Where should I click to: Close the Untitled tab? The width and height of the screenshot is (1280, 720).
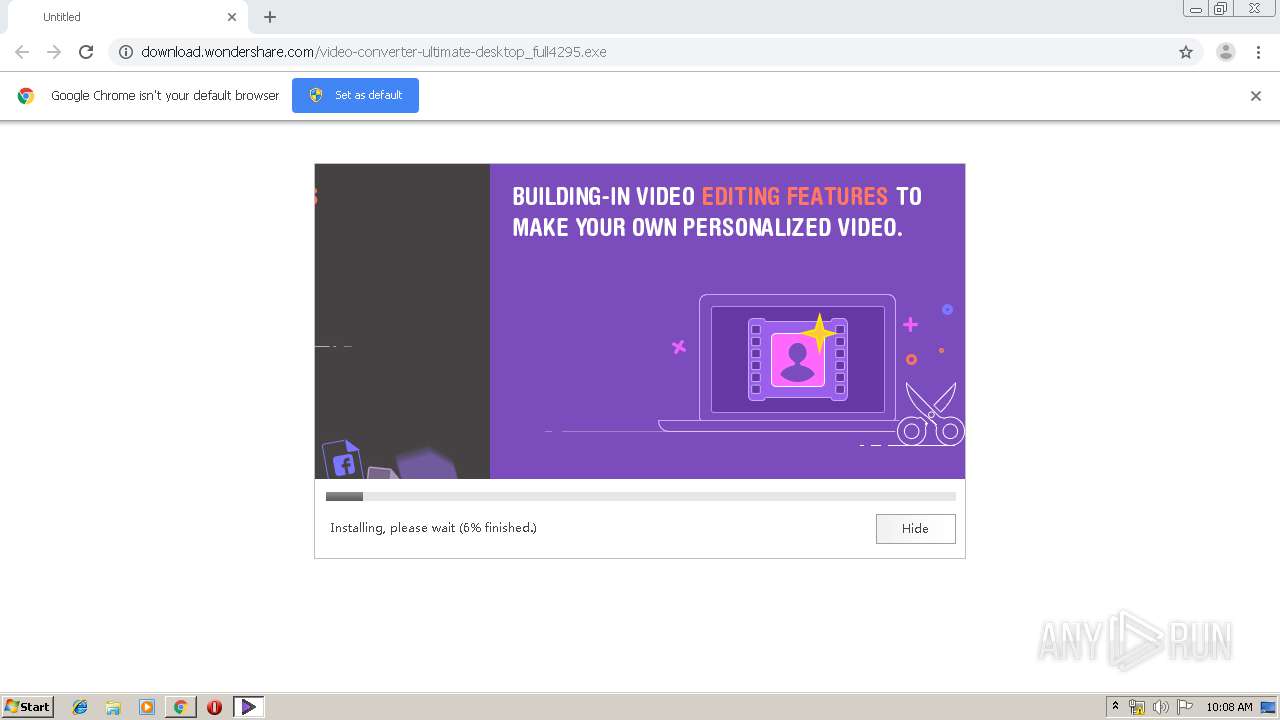pos(232,17)
